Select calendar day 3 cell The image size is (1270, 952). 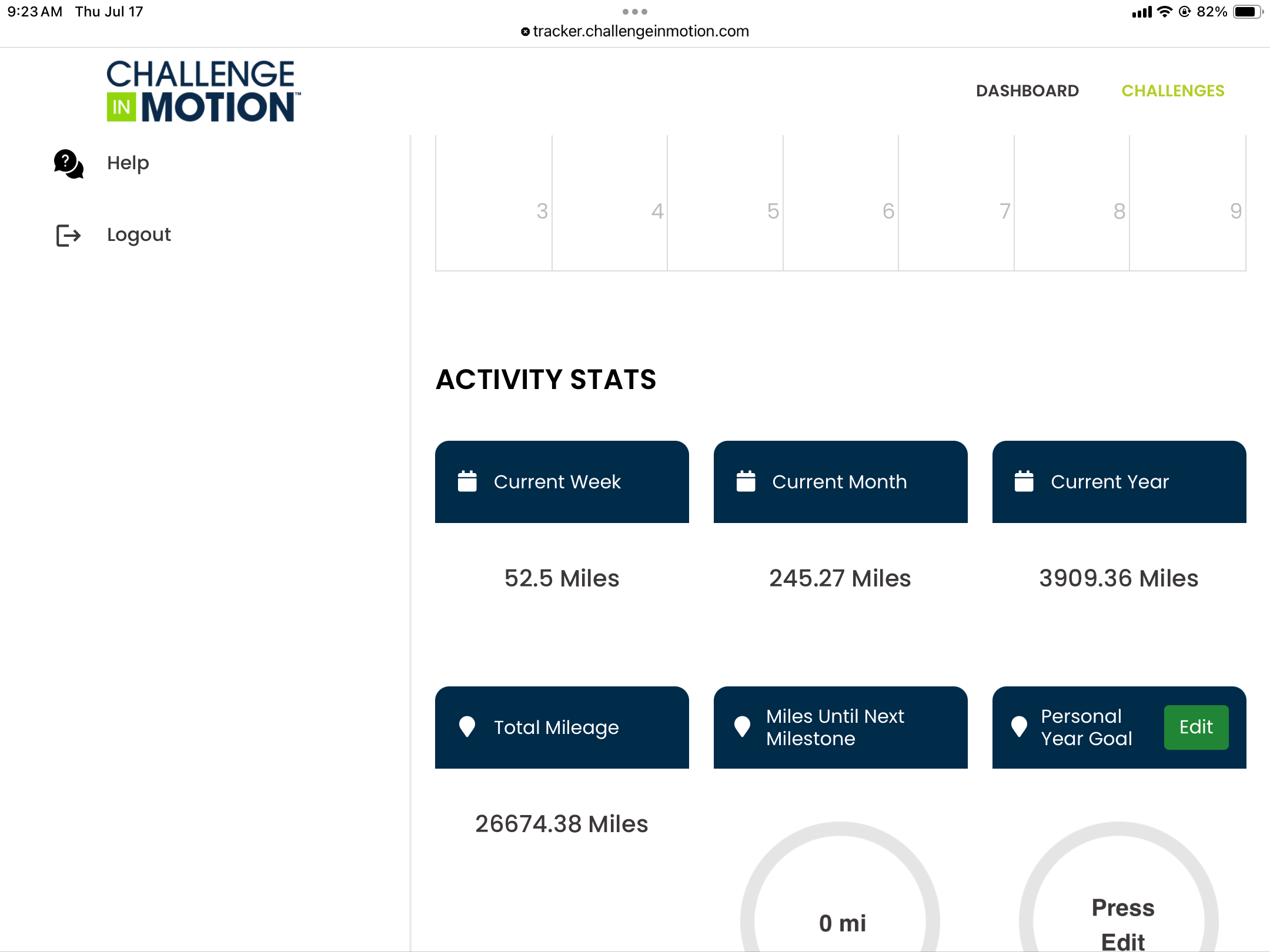point(494,203)
